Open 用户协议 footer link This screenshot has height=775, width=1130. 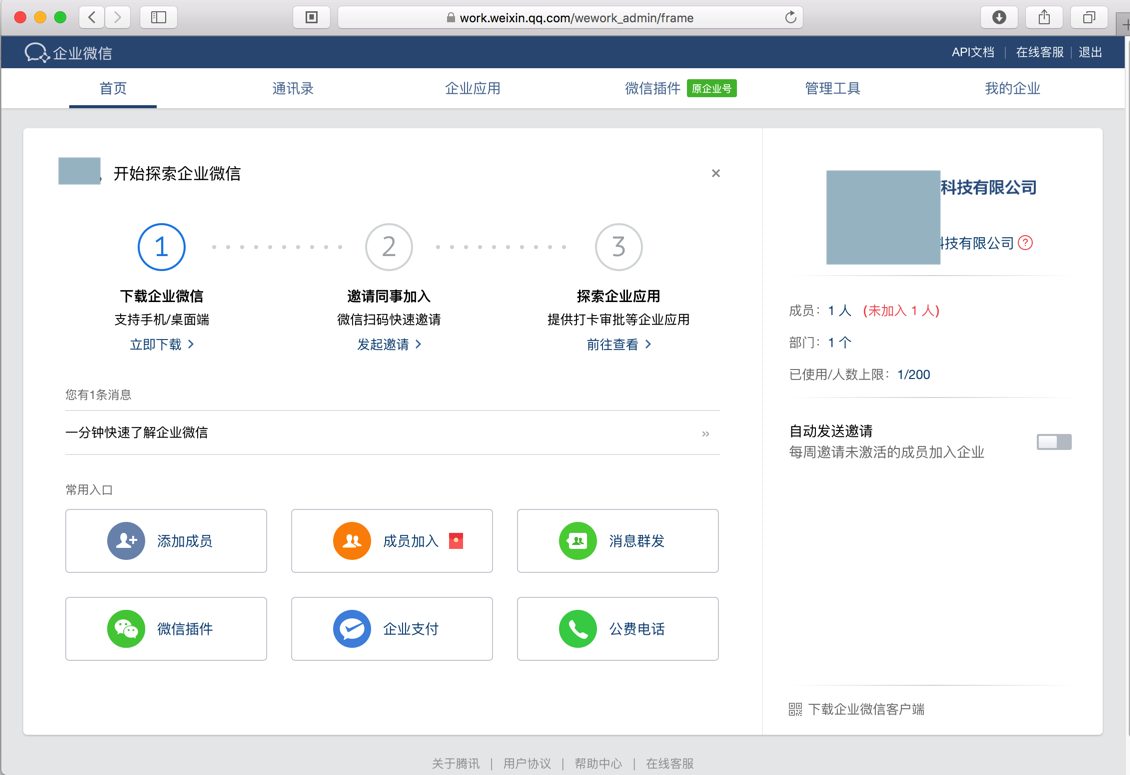coord(527,763)
